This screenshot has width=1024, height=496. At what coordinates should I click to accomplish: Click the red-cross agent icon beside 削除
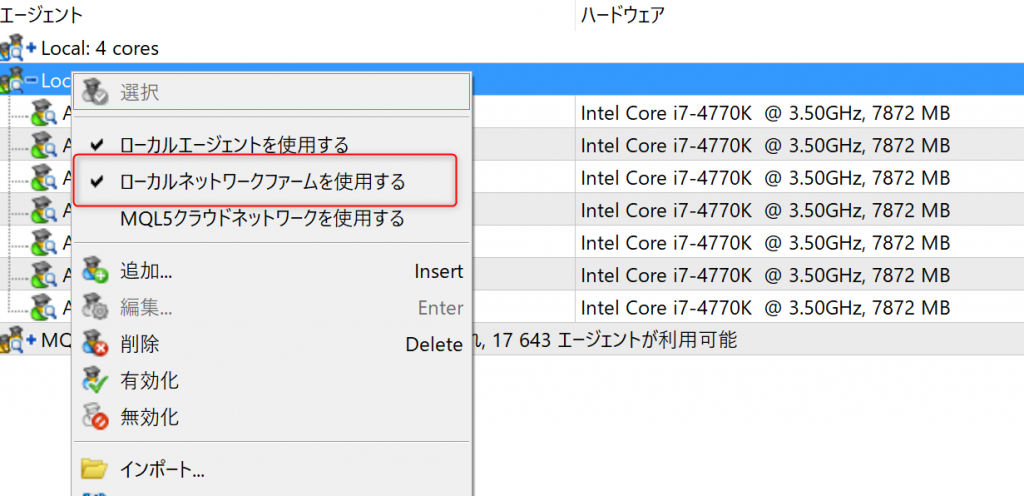point(95,344)
